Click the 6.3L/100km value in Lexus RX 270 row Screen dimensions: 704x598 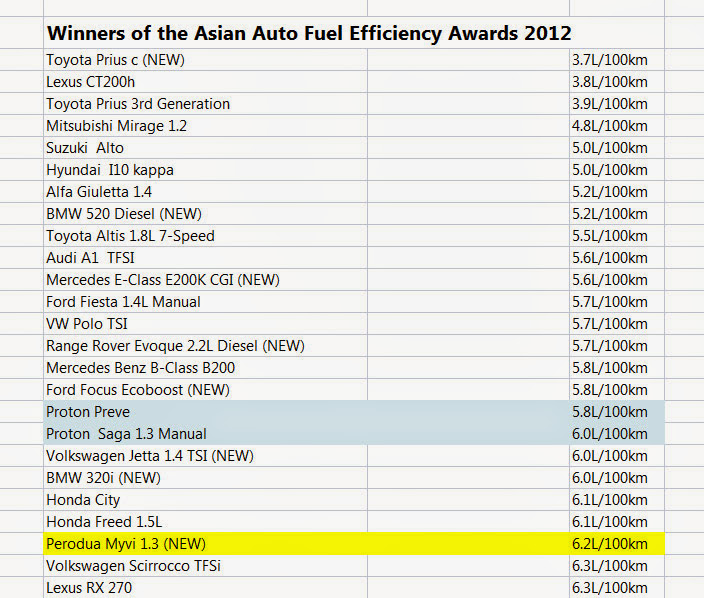617,588
